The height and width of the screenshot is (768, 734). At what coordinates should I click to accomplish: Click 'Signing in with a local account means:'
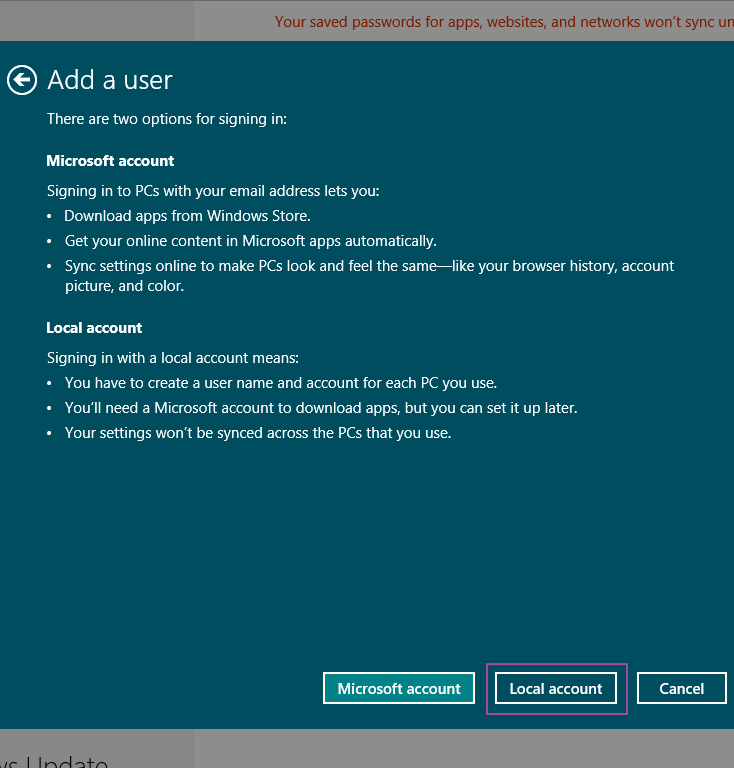[172, 358]
